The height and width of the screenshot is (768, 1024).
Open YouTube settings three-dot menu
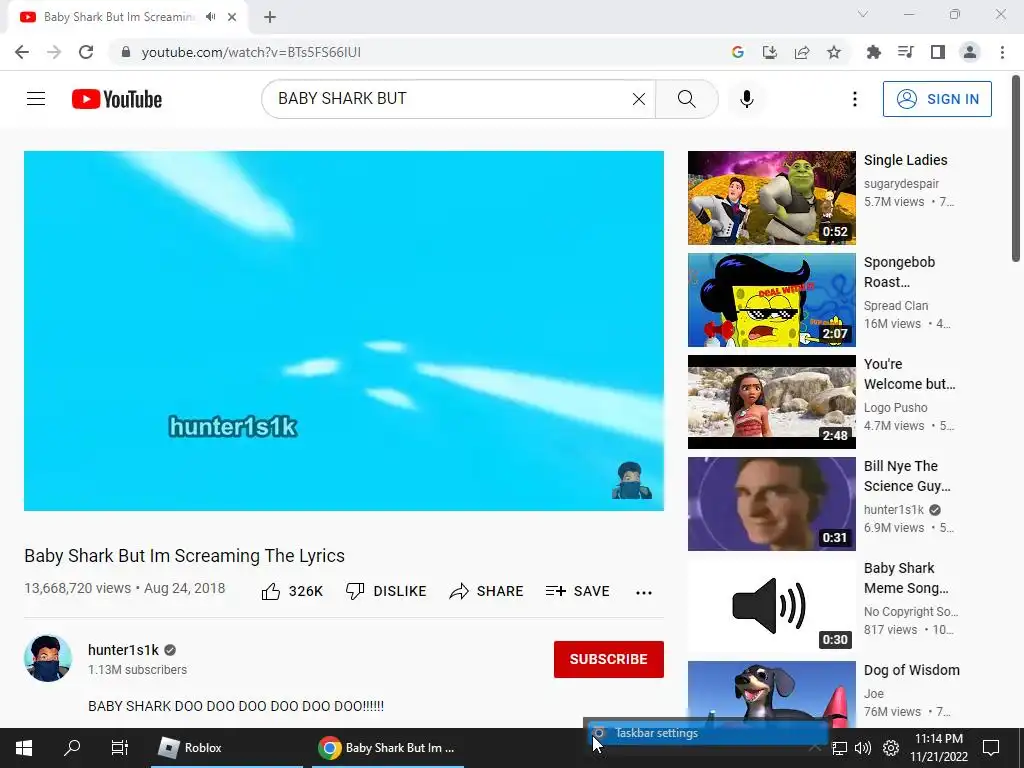[x=854, y=99]
